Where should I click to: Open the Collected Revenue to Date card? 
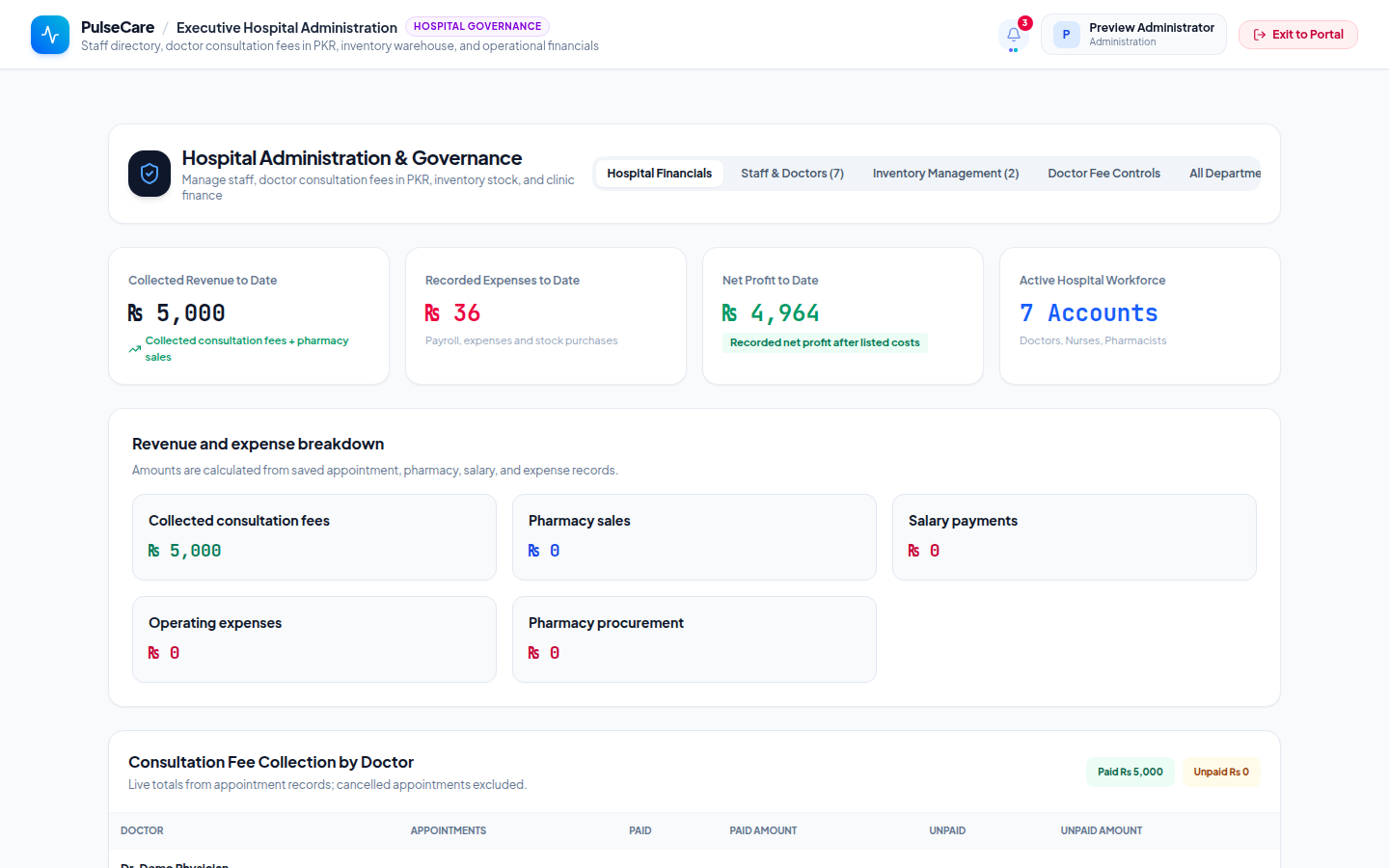pyautogui.click(x=249, y=316)
